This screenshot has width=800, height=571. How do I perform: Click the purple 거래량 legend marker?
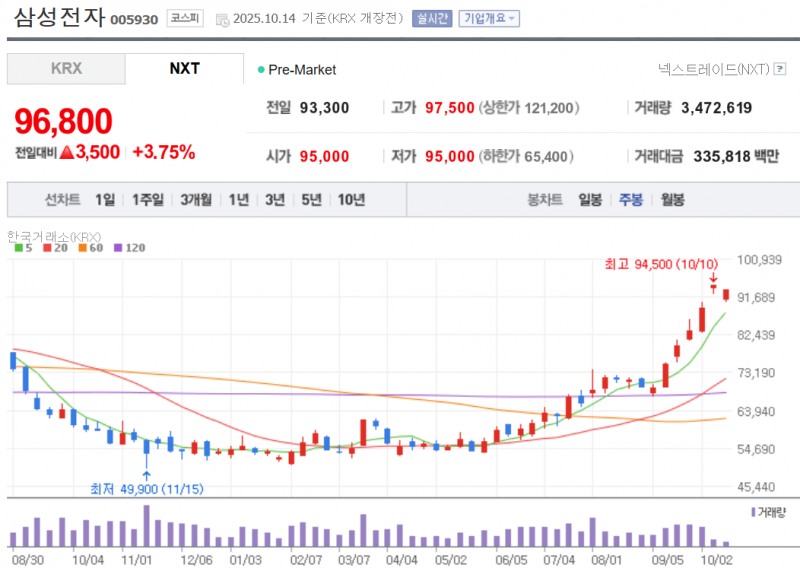tap(752, 511)
